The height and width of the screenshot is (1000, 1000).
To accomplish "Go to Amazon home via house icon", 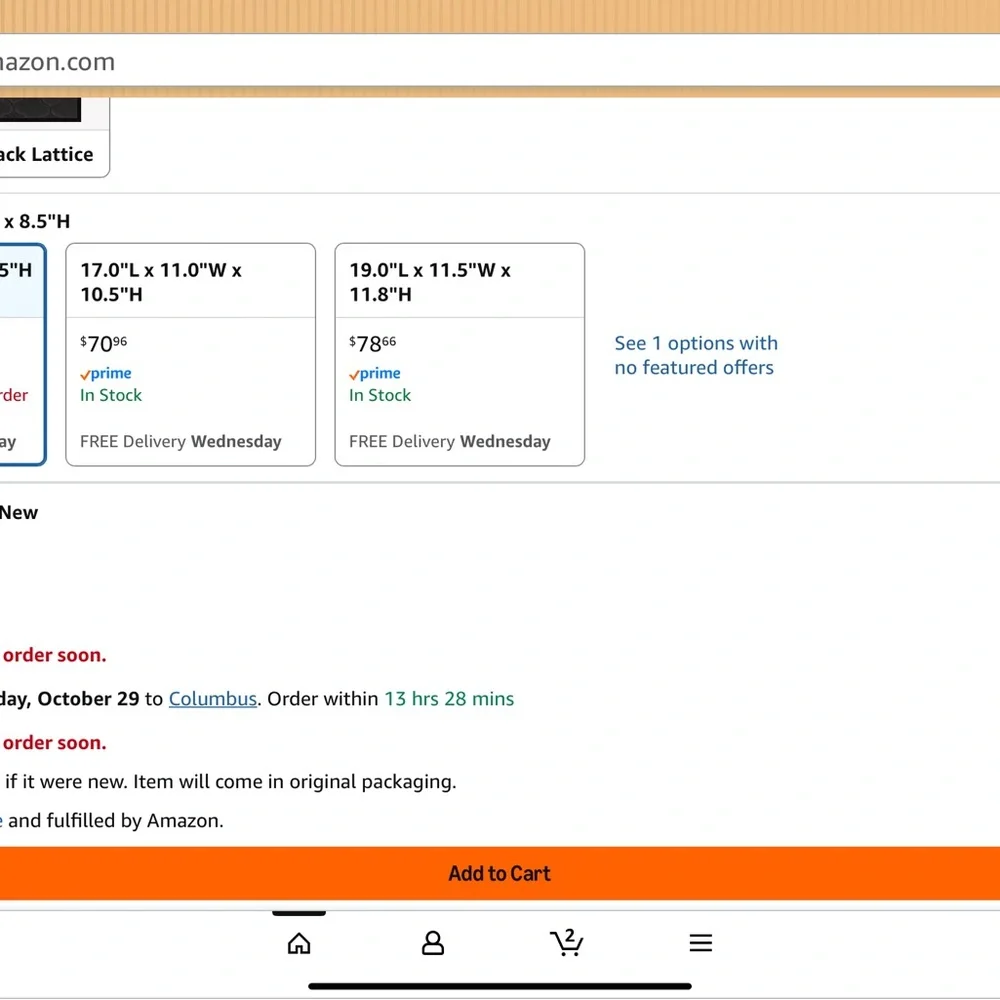I will pos(298,943).
